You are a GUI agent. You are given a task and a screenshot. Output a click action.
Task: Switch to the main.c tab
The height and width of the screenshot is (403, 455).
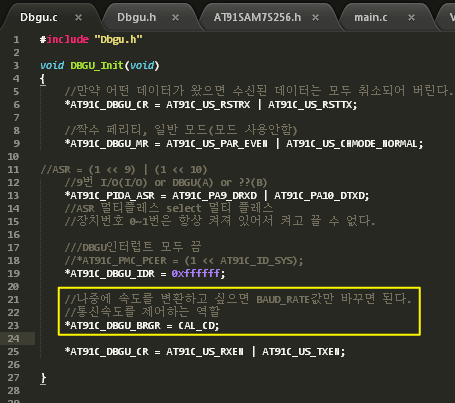click(371, 17)
